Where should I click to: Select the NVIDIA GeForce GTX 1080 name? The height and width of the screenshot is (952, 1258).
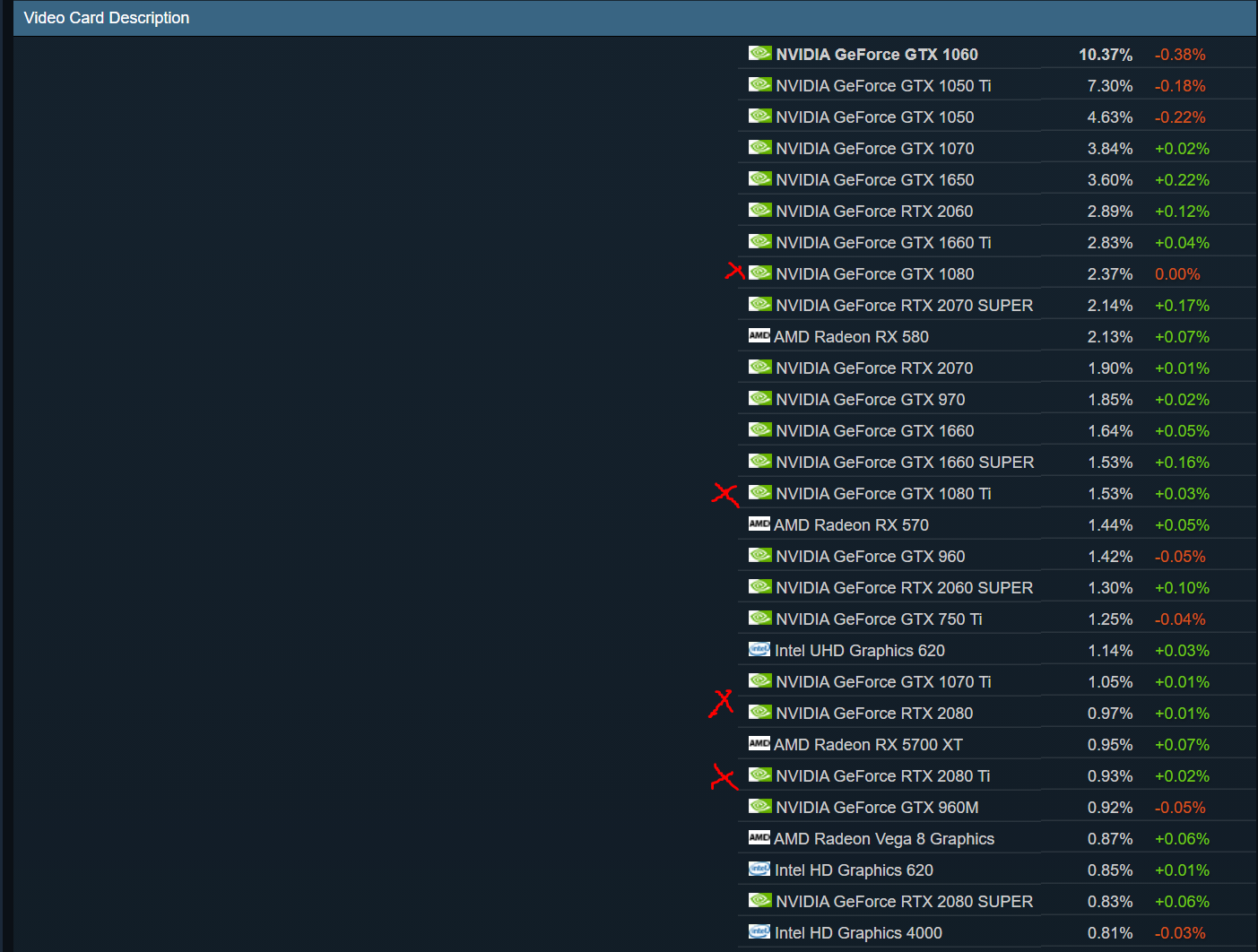(x=875, y=274)
